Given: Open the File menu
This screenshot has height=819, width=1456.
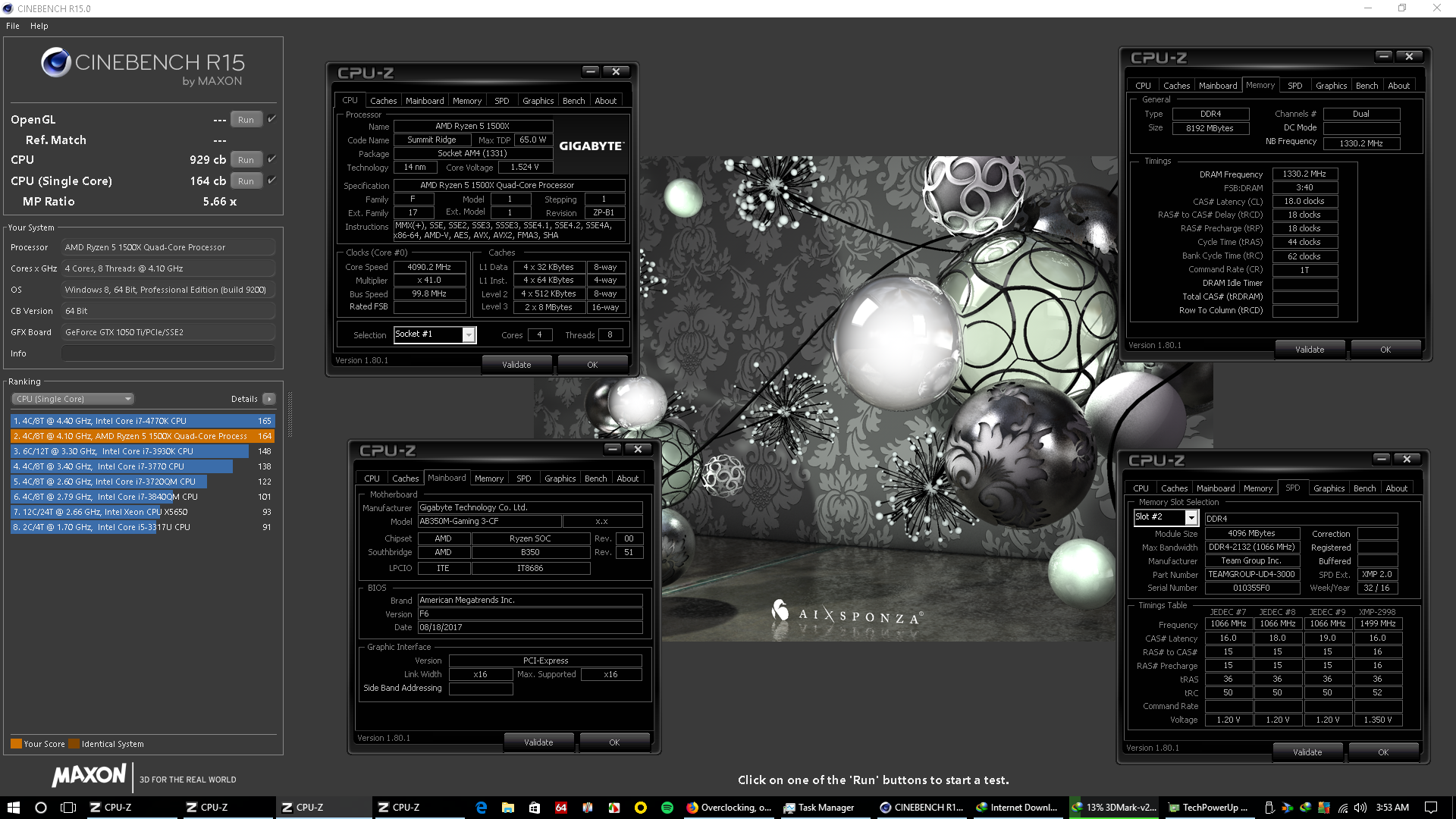Looking at the screenshot, I should [13, 26].
